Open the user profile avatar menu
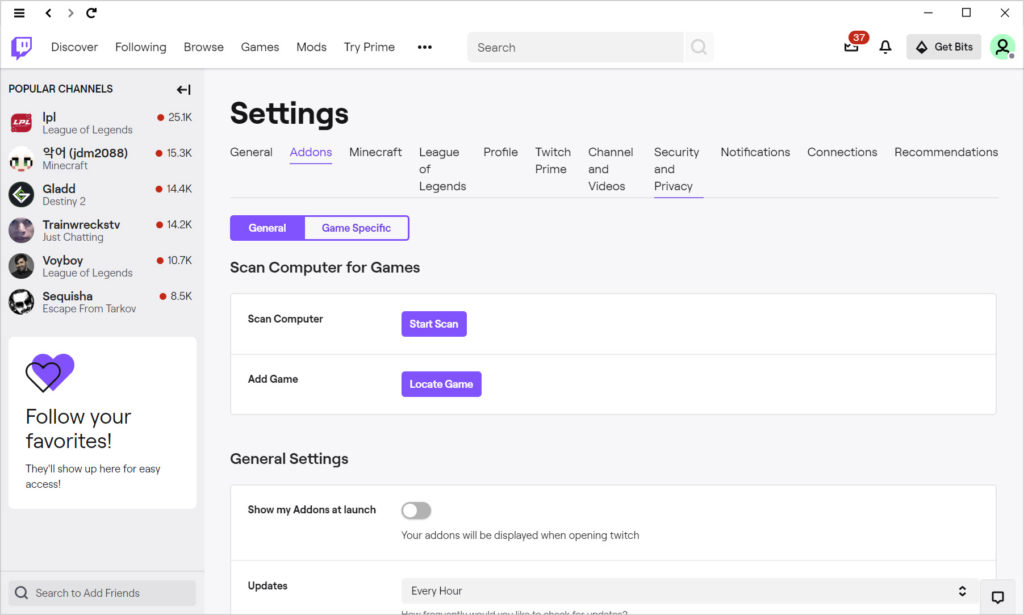This screenshot has width=1024, height=615. click(1002, 47)
